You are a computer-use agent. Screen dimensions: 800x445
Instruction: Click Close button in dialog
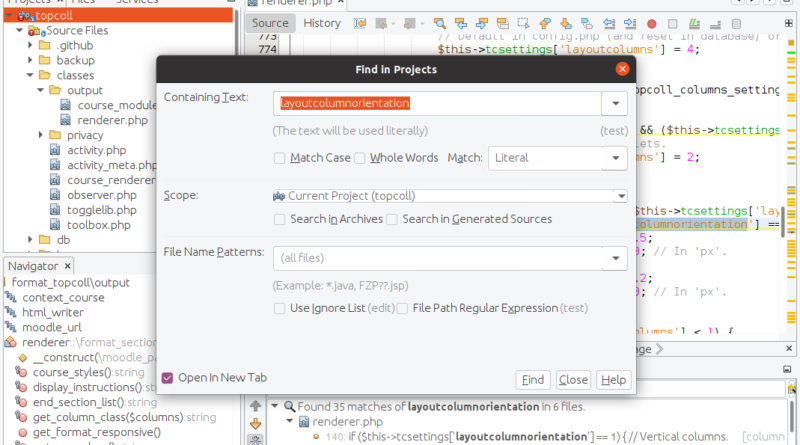click(x=573, y=380)
